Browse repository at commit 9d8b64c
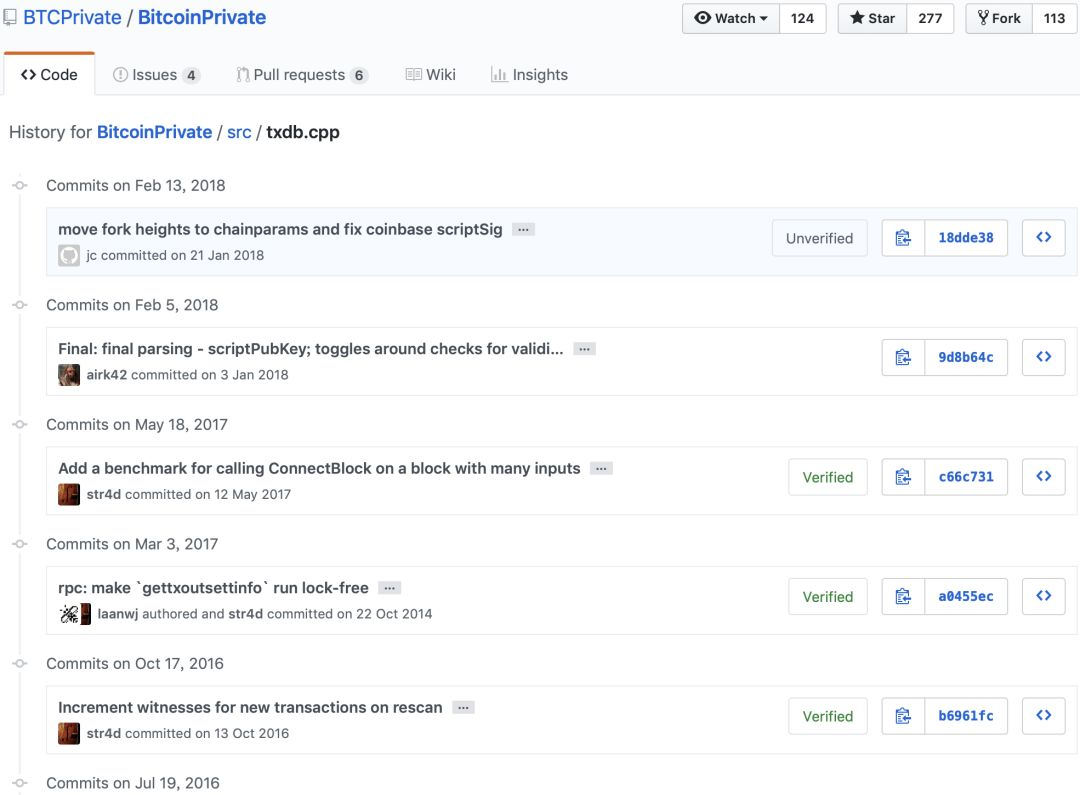Viewport: 1080px width, 795px height. pyautogui.click(x=1043, y=357)
